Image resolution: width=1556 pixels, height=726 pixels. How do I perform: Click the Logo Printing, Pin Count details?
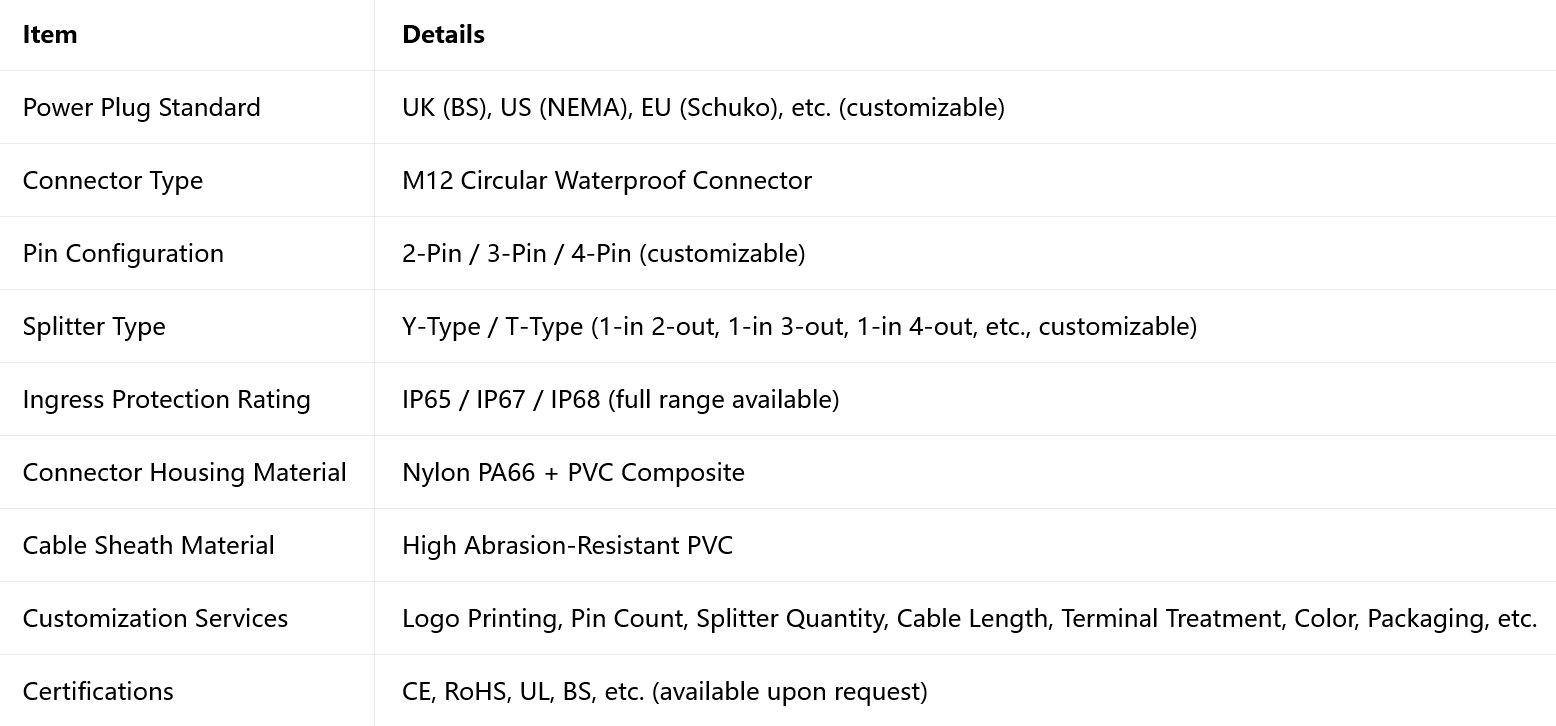click(x=969, y=619)
